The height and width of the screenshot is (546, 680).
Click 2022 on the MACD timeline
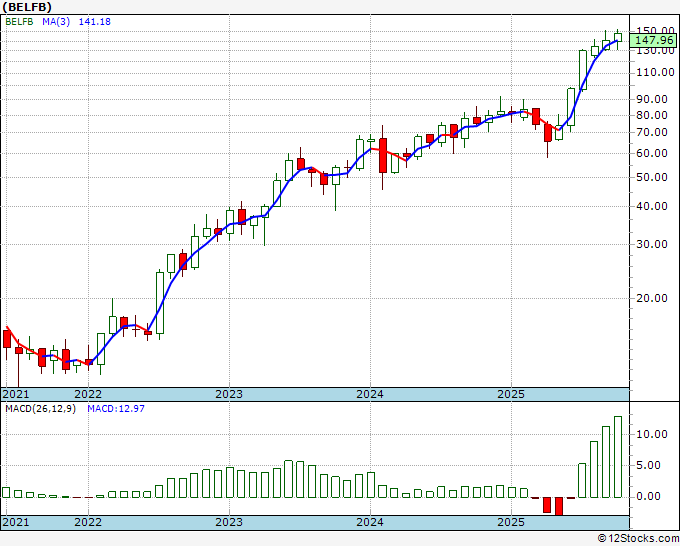point(88,522)
